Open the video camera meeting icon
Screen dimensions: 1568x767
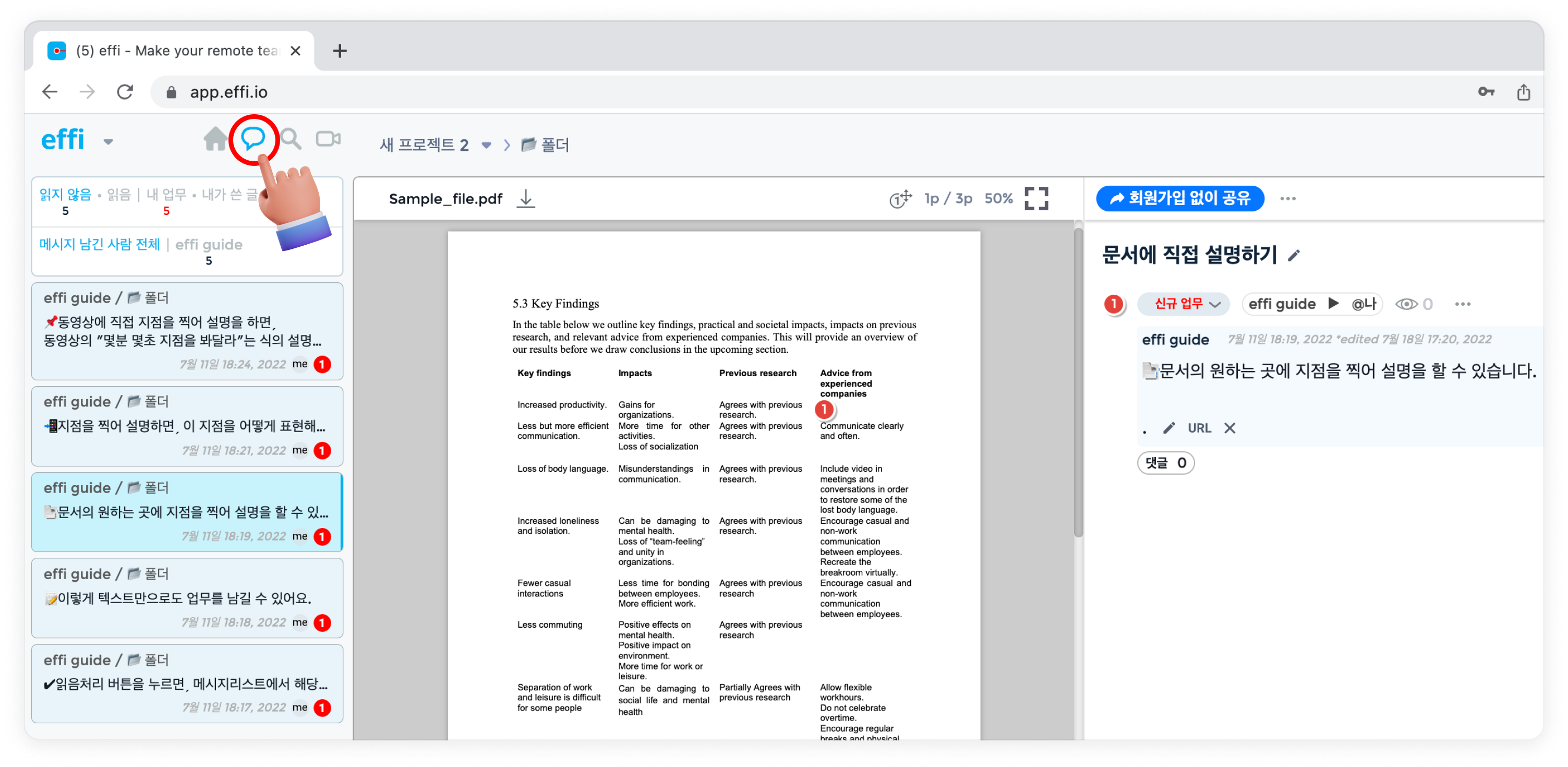(328, 139)
